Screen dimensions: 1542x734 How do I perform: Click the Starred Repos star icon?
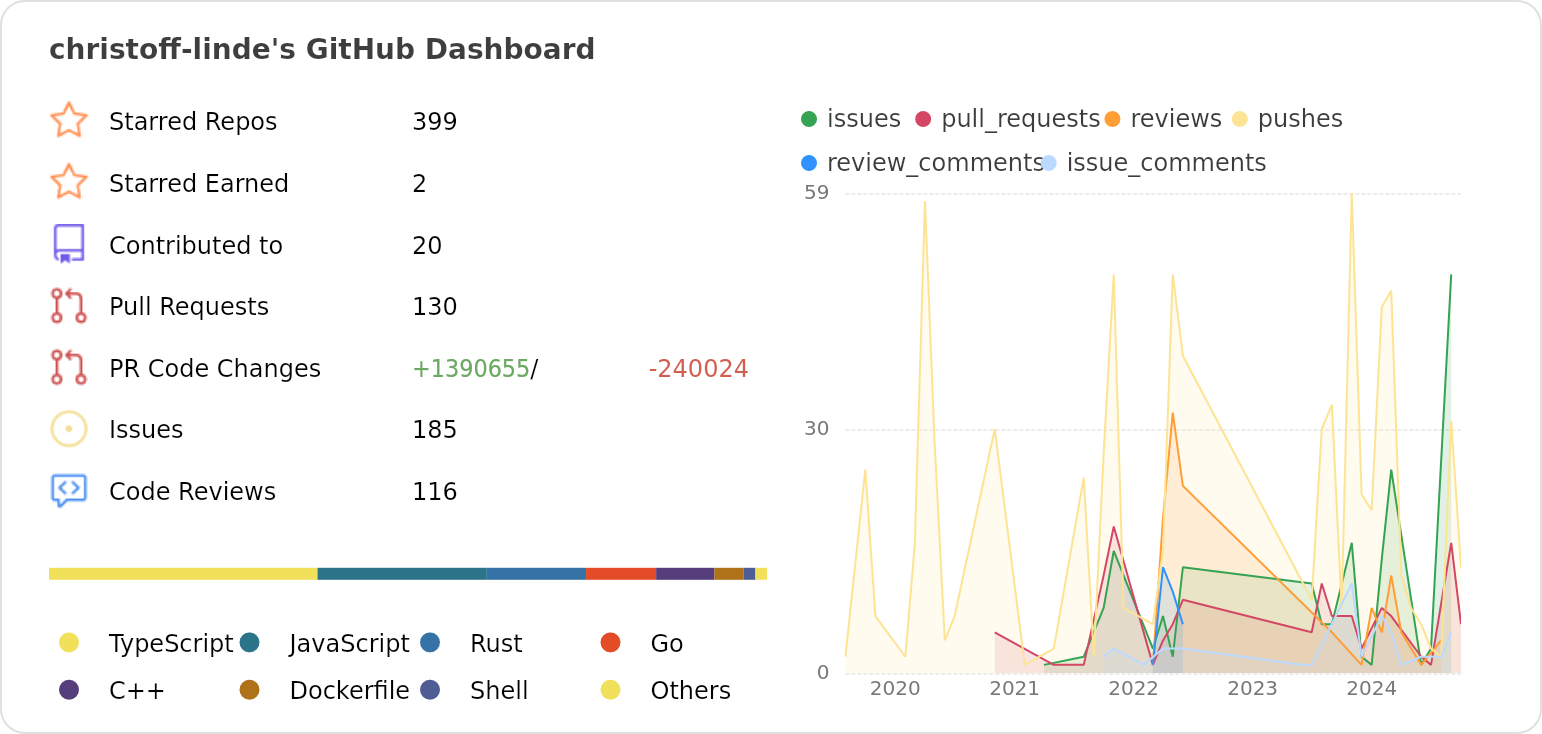point(69,120)
